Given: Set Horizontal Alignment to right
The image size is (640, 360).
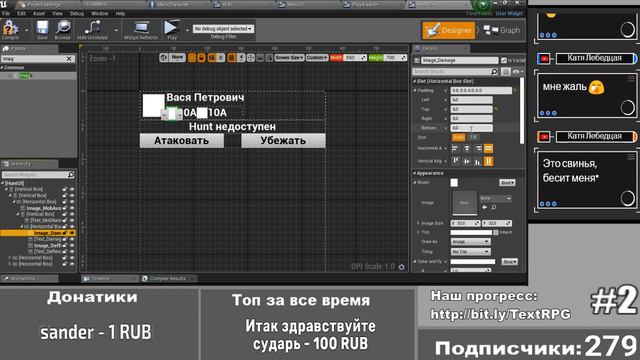Looking at the screenshot, I should click(x=478, y=149).
